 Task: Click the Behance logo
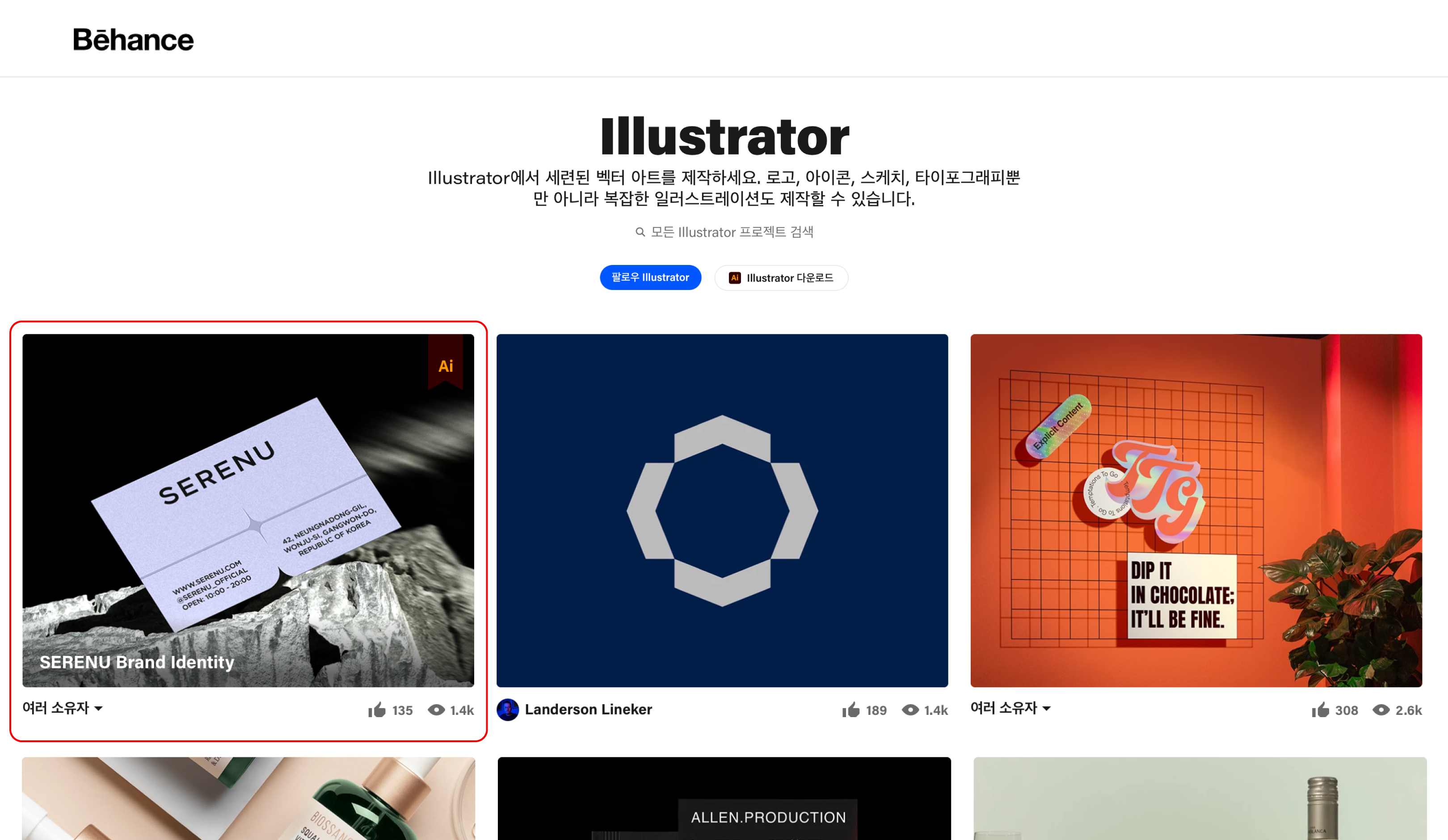(133, 40)
